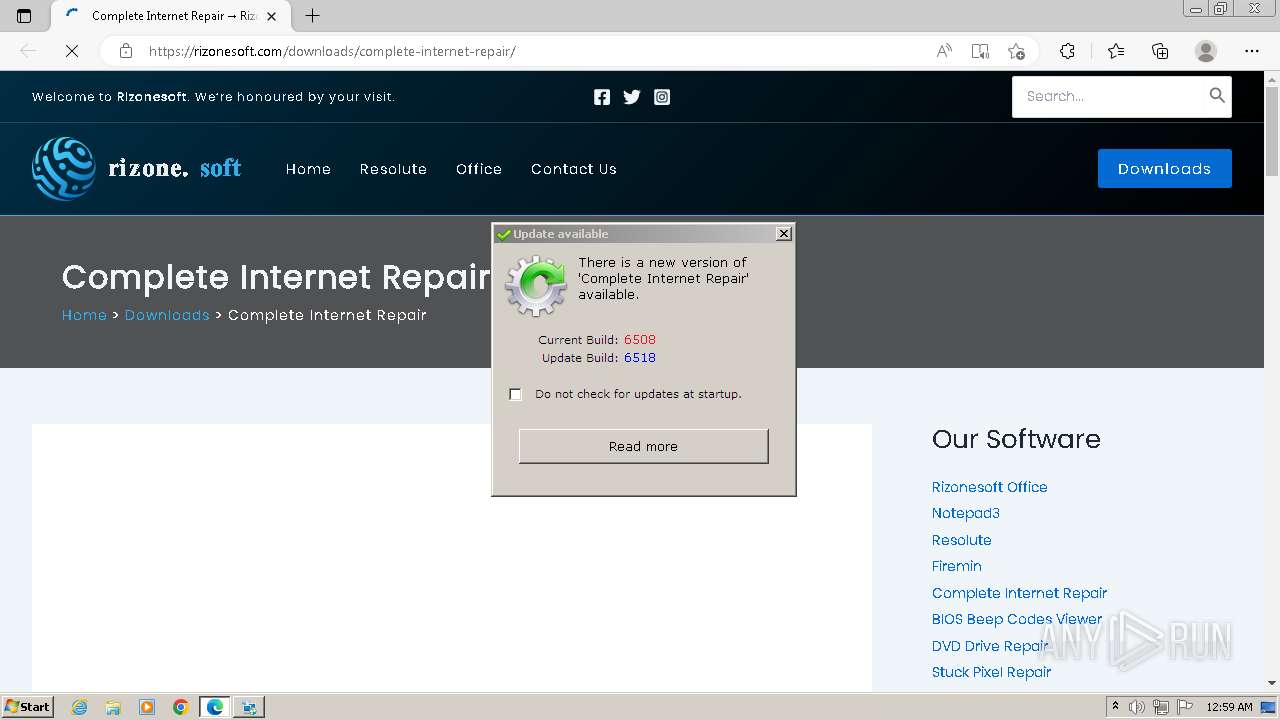The width and height of the screenshot is (1280, 720).
Task: Open the Contact Us menu item
Action: [574, 169]
